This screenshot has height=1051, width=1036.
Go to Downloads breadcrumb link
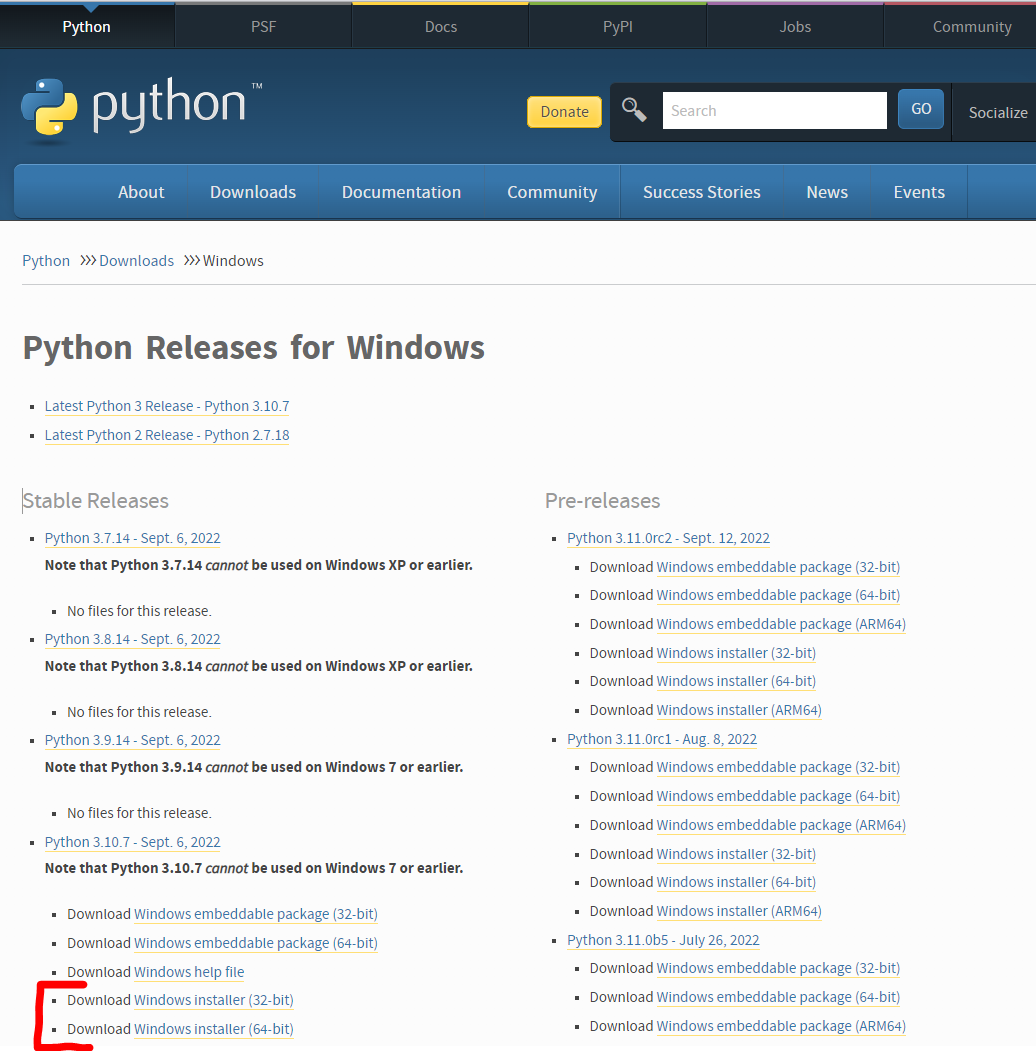(136, 261)
